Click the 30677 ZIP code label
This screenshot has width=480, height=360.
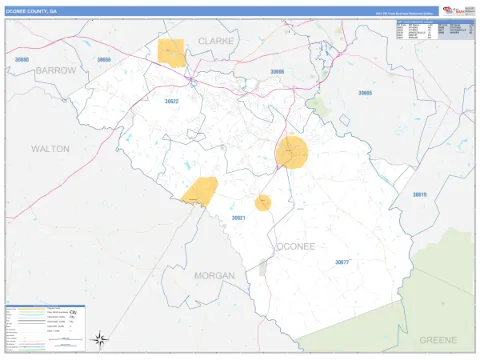[x=342, y=262]
